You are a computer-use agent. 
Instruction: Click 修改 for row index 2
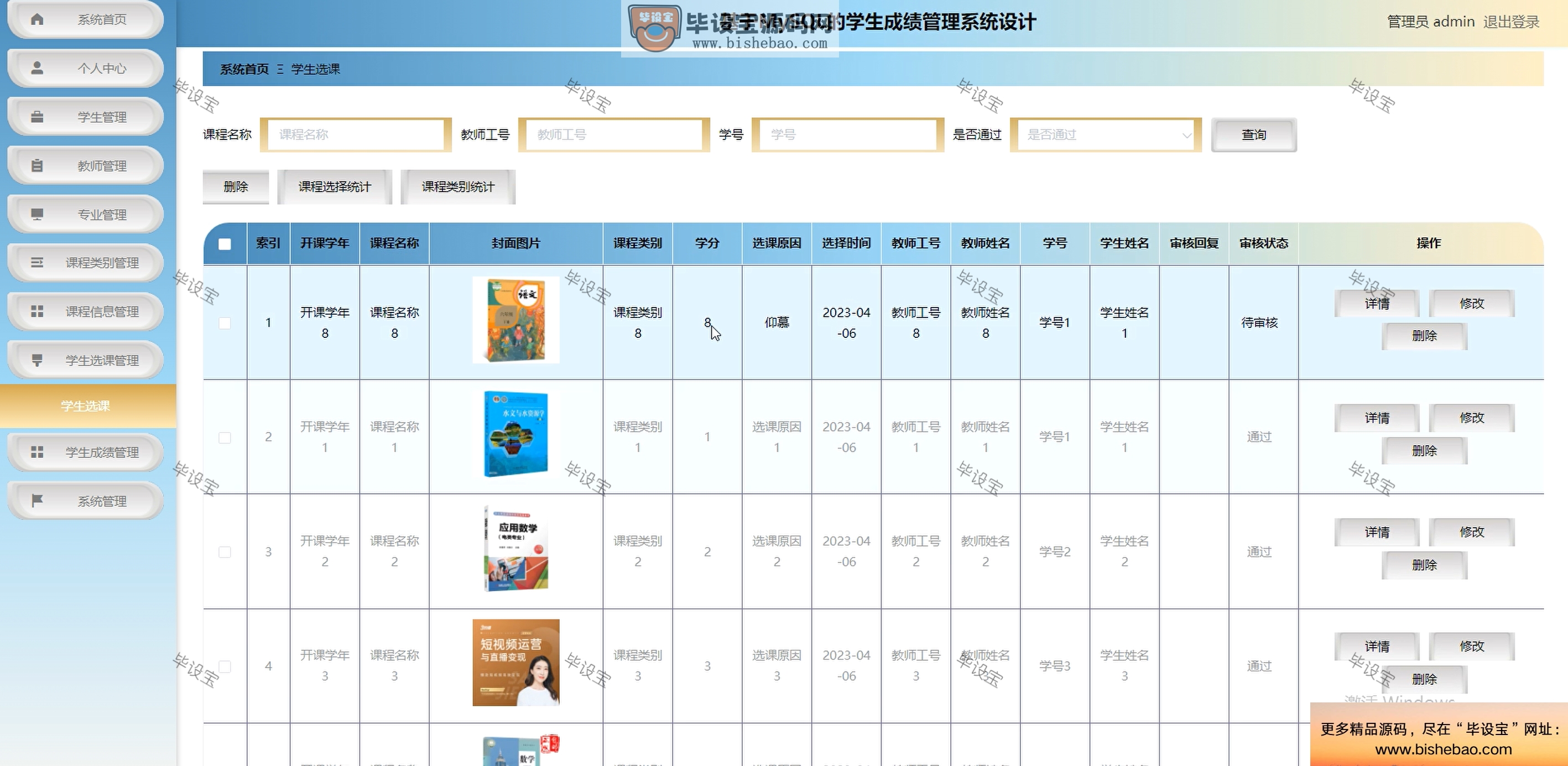[1471, 418]
